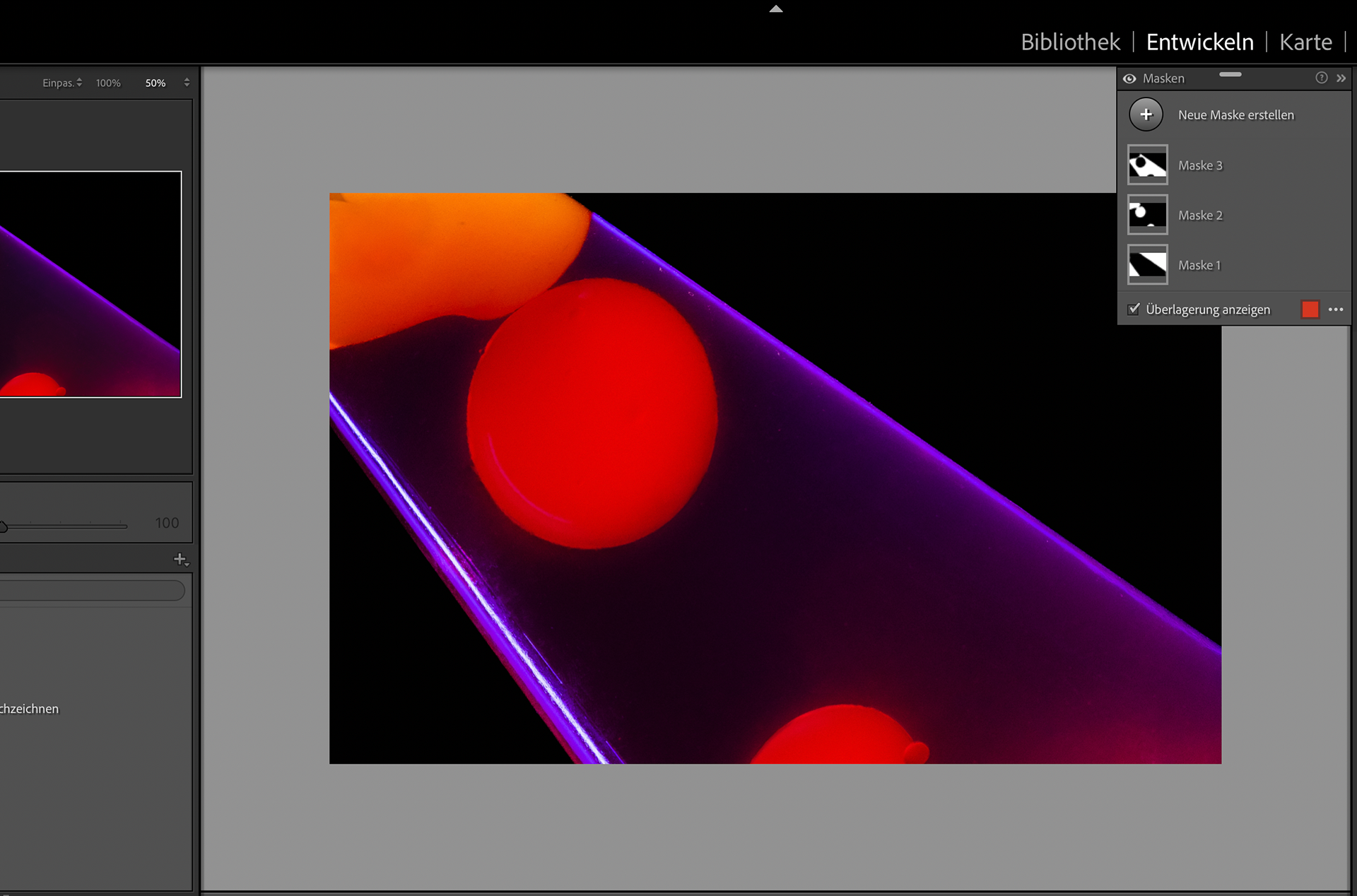This screenshot has width=1357, height=896.
Task: Uncheck Überlagerung anzeigen checkbox
Action: (1134, 309)
